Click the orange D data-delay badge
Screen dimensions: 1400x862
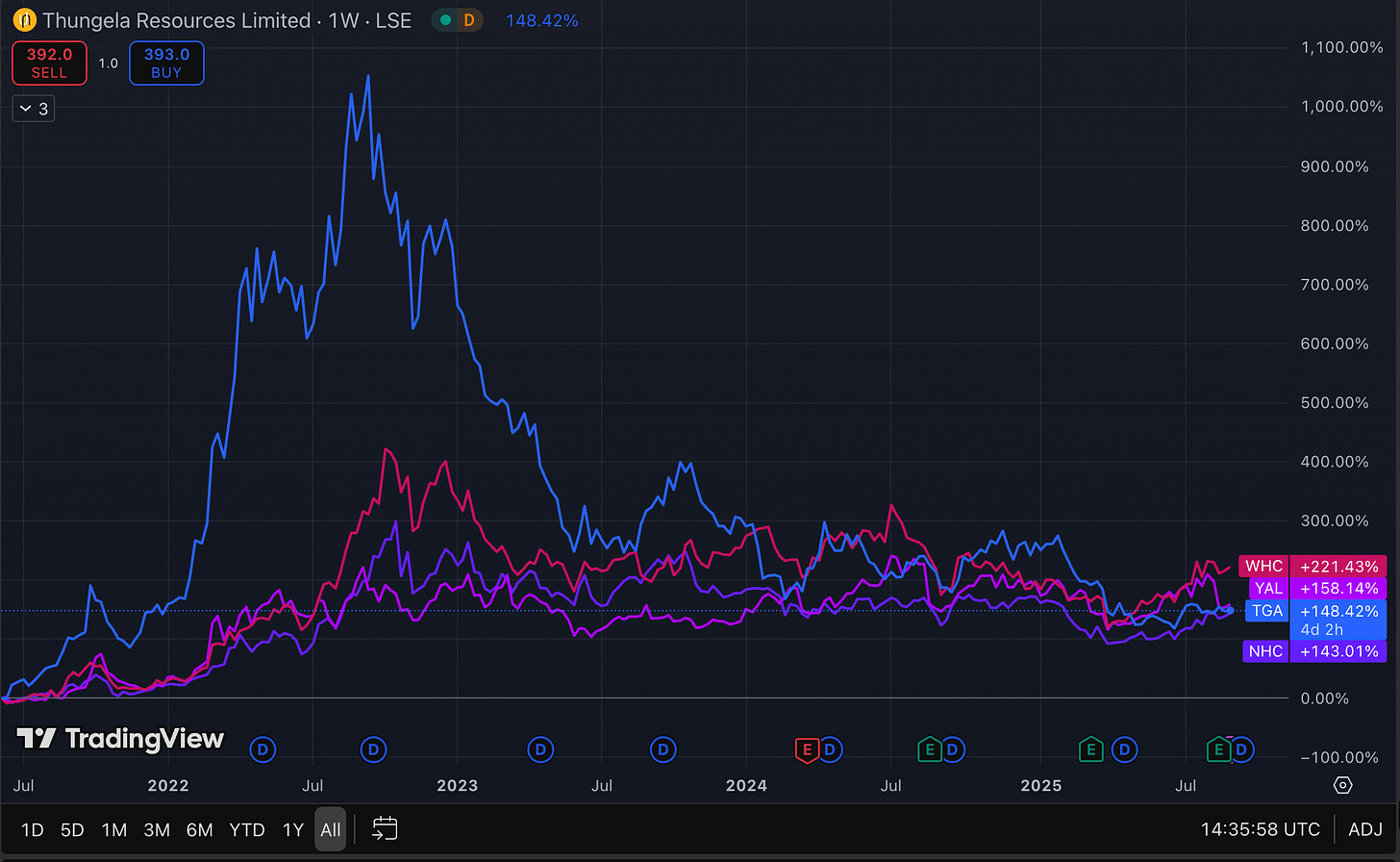pyautogui.click(x=469, y=20)
